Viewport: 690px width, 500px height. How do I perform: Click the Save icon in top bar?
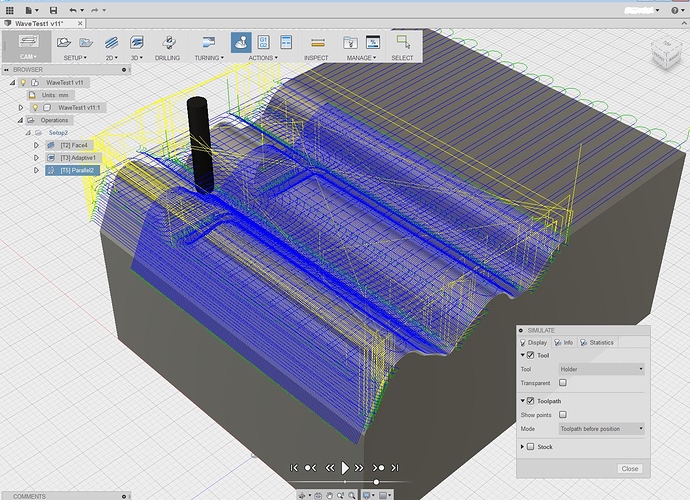pyautogui.click(x=53, y=10)
